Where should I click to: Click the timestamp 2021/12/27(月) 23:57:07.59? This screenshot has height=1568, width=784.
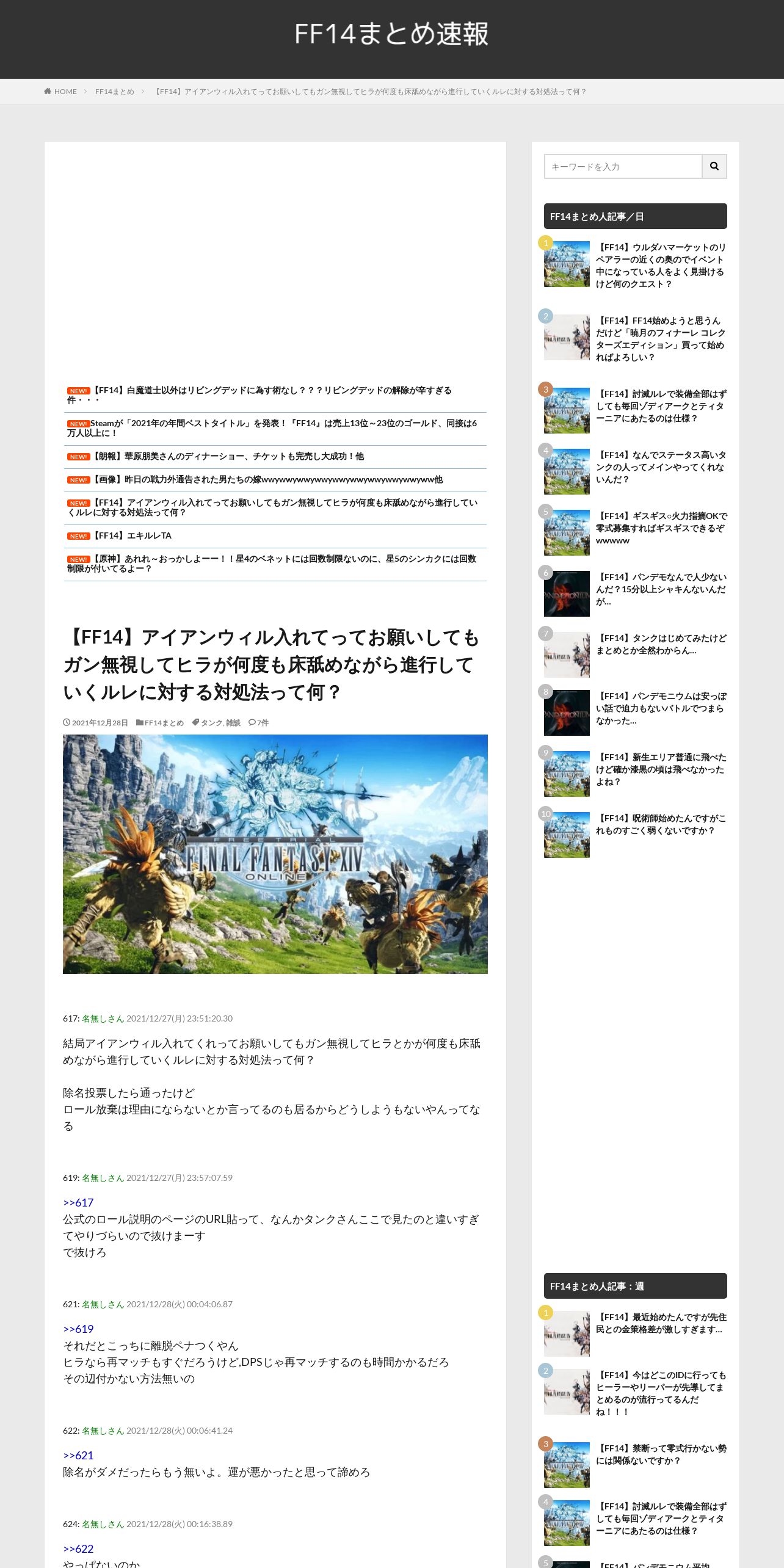180,1178
